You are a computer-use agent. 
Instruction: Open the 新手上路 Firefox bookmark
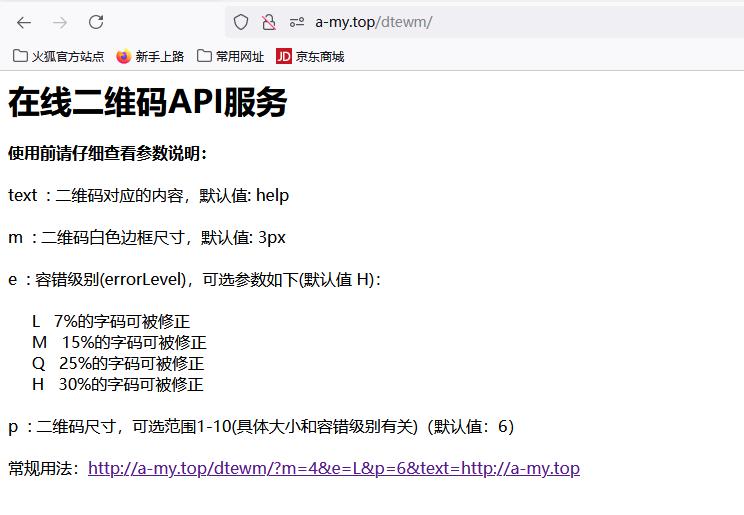pyautogui.click(x=150, y=56)
